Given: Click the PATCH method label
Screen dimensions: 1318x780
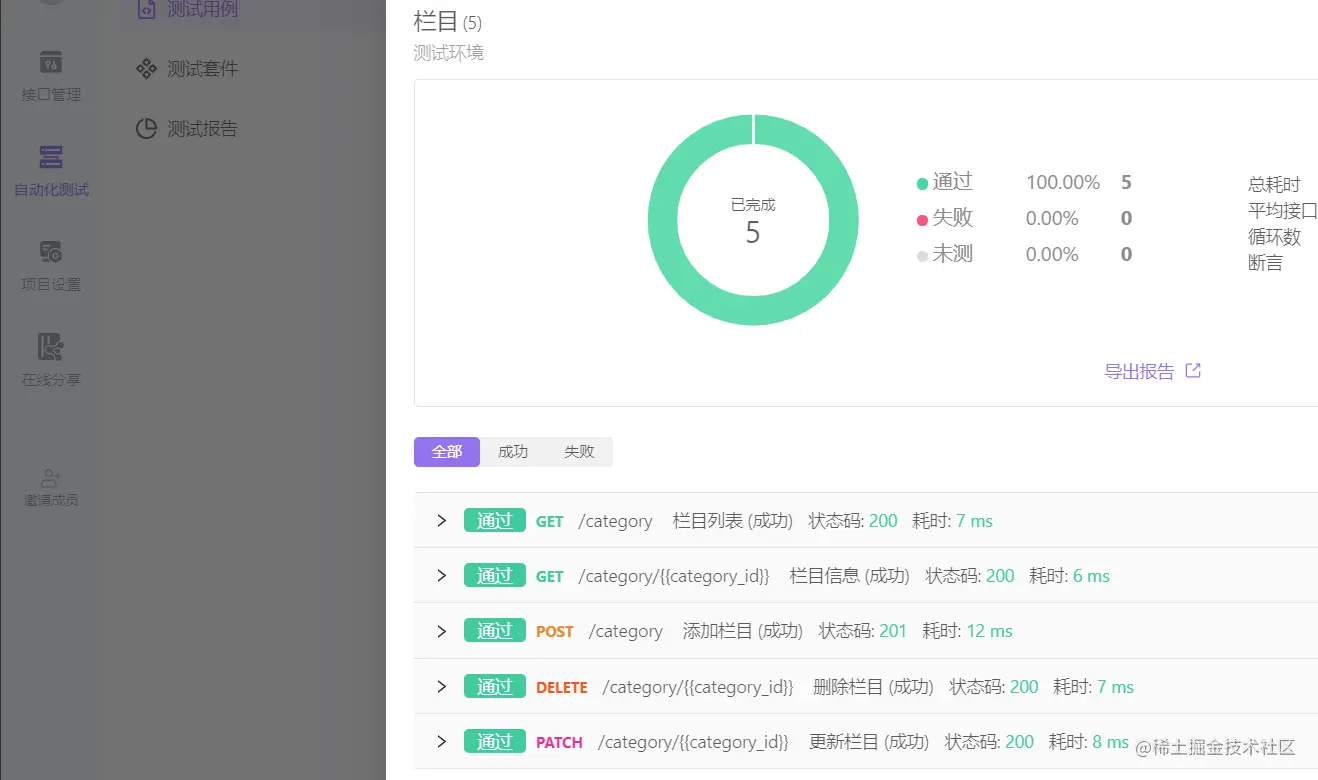Looking at the screenshot, I should pyautogui.click(x=560, y=743).
